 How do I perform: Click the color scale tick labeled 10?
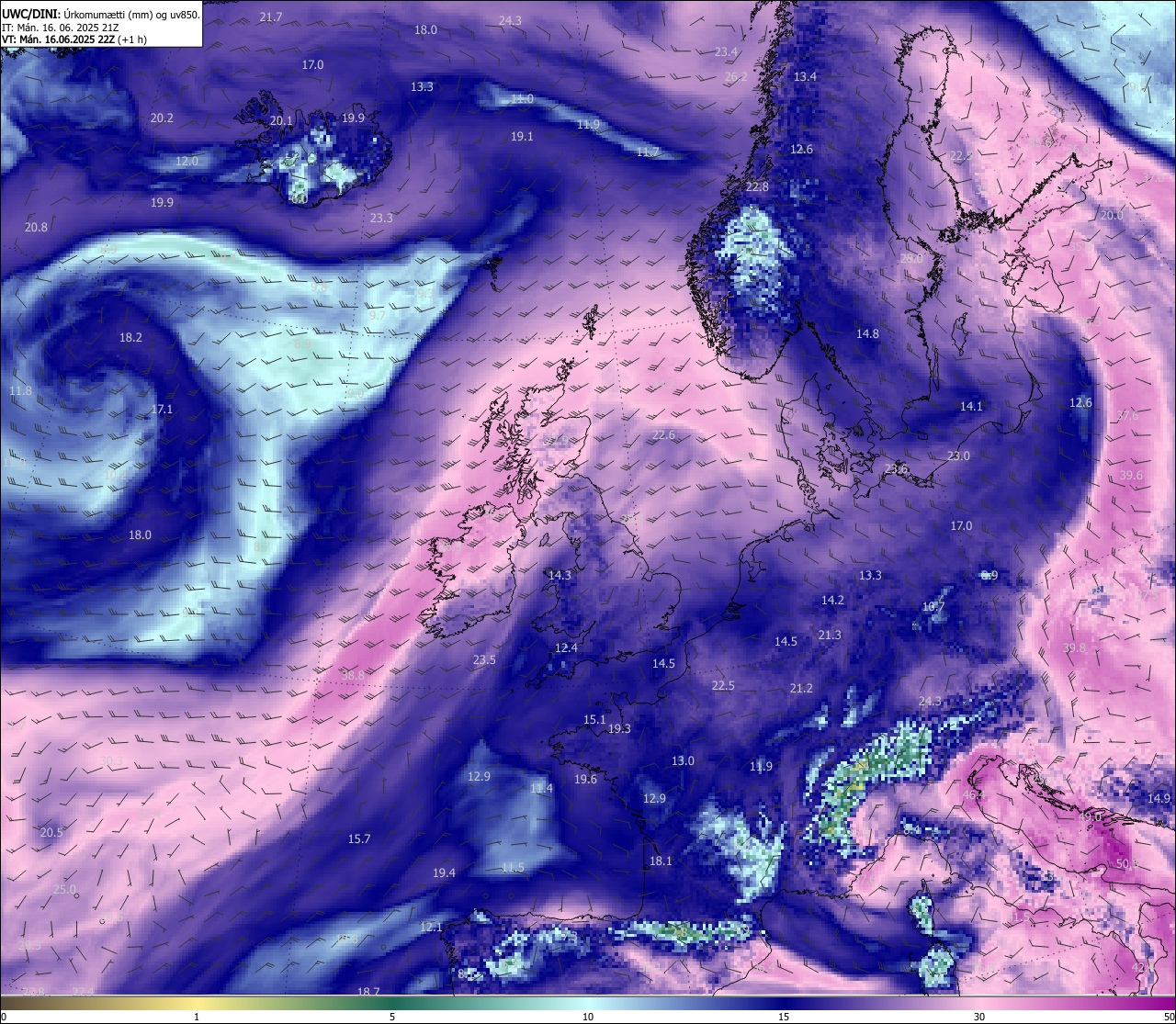pyautogui.click(x=588, y=1017)
